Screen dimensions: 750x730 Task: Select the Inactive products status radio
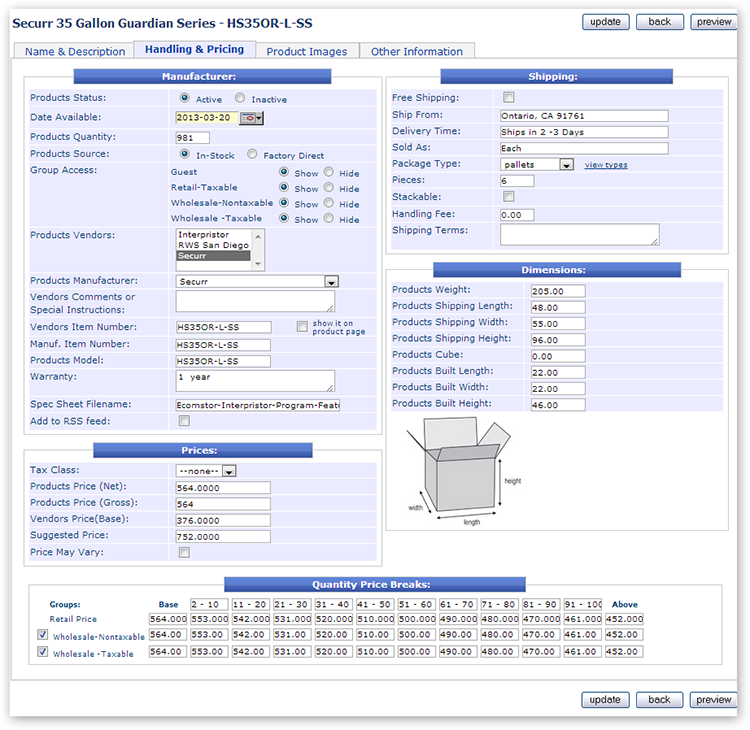[x=240, y=98]
